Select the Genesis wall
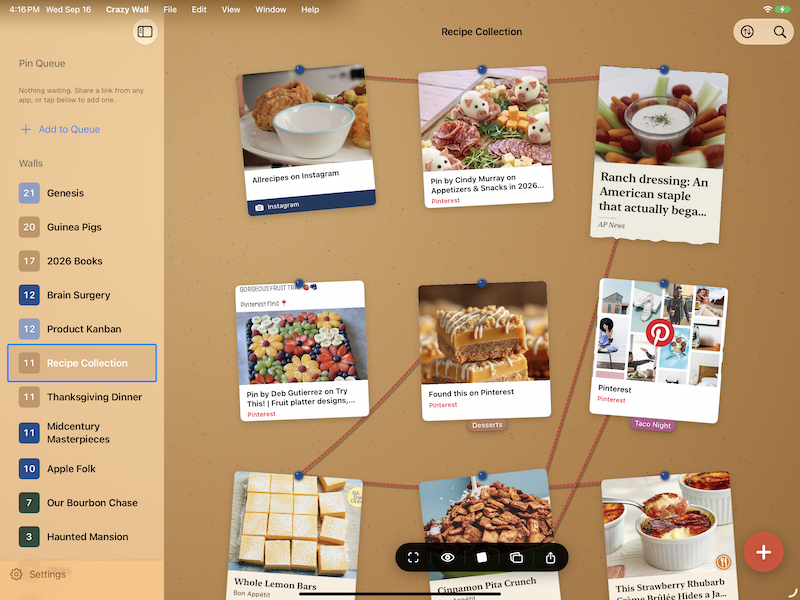 82,193
